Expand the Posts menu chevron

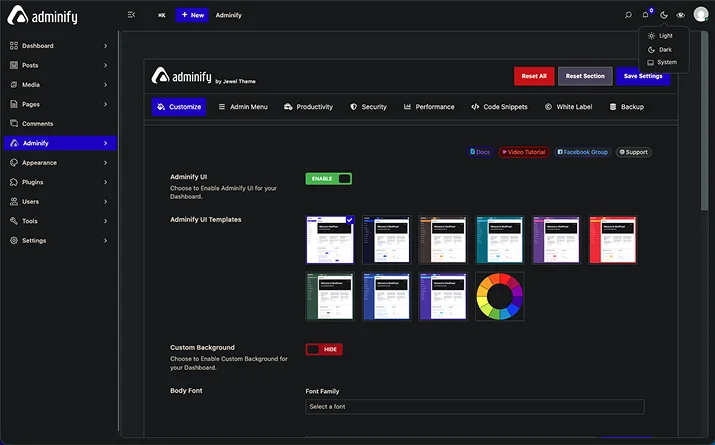point(106,65)
